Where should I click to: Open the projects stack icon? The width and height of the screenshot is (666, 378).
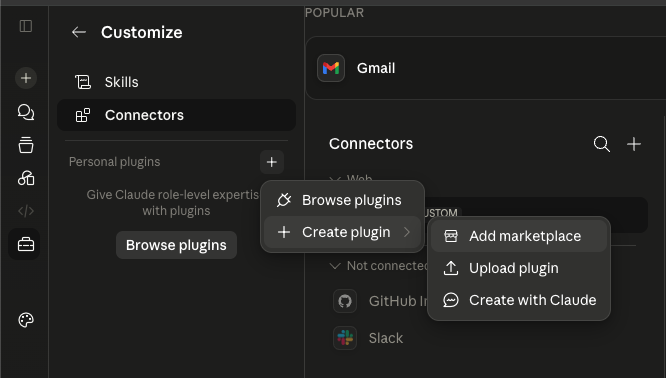26,145
